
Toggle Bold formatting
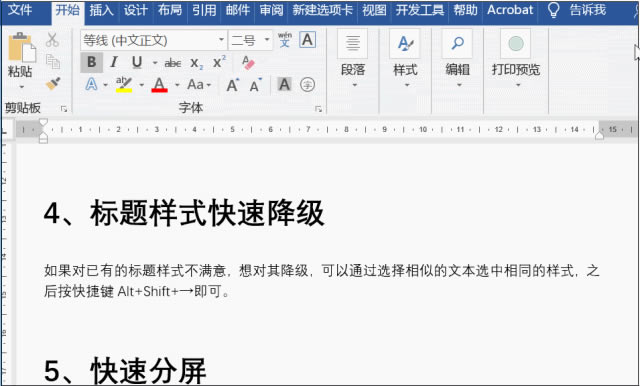pyautogui.click(x=91, y=62)
